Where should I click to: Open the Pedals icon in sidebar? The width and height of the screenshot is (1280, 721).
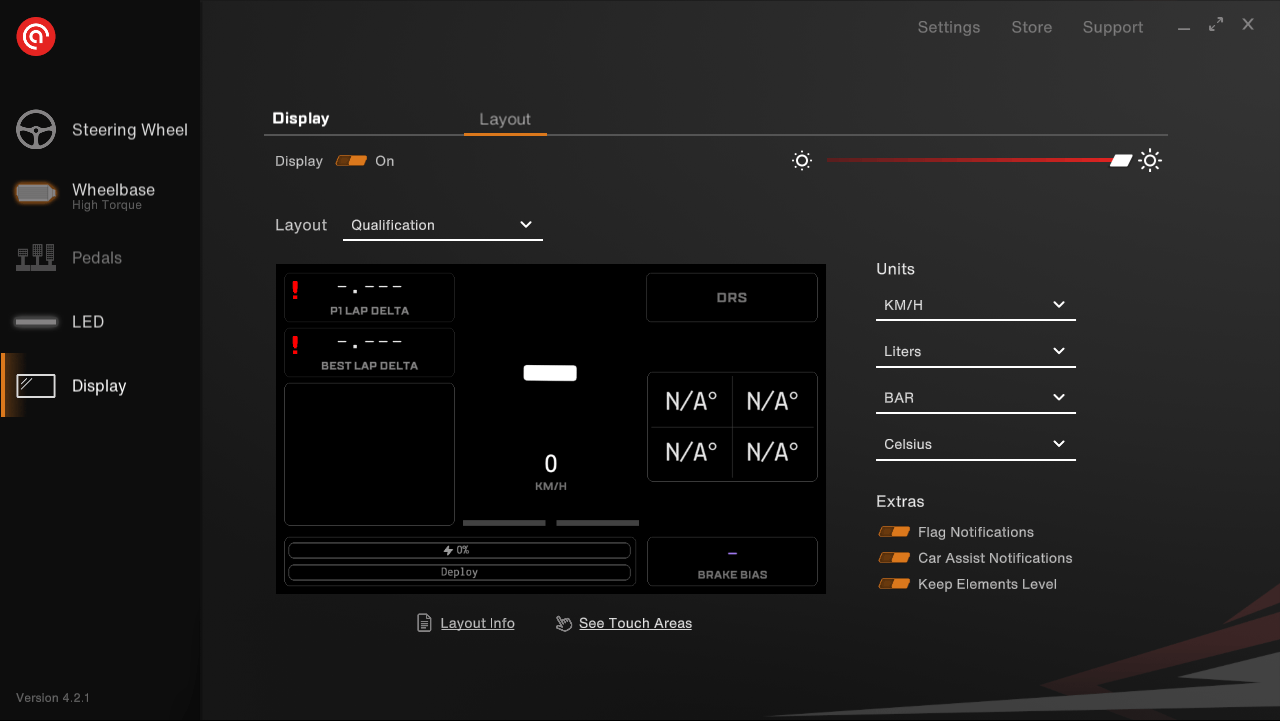tap(36, 258)
